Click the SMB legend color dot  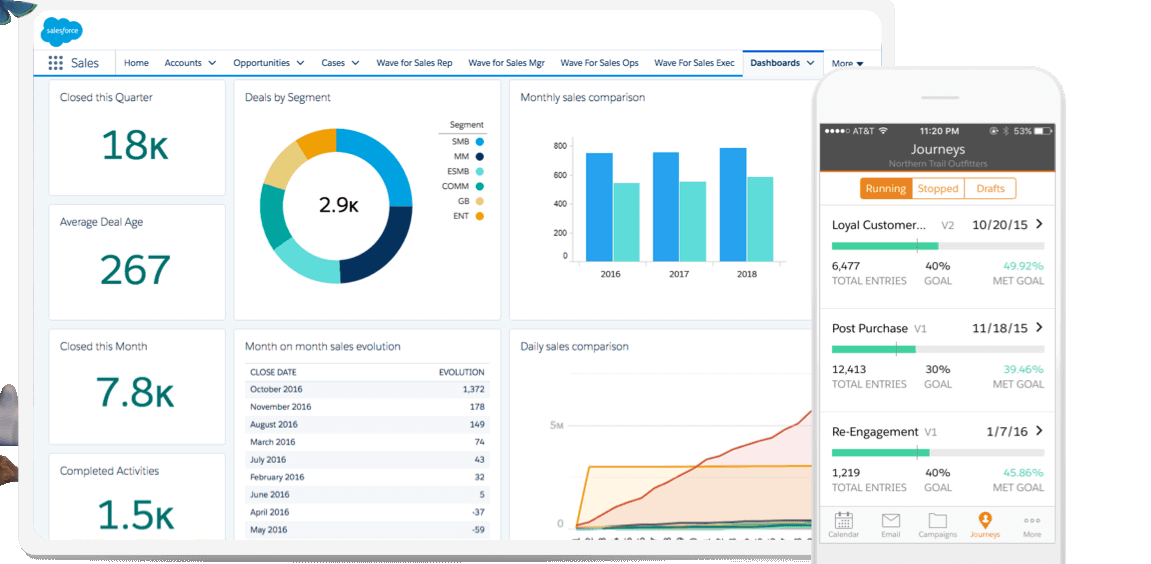[480, 142]
